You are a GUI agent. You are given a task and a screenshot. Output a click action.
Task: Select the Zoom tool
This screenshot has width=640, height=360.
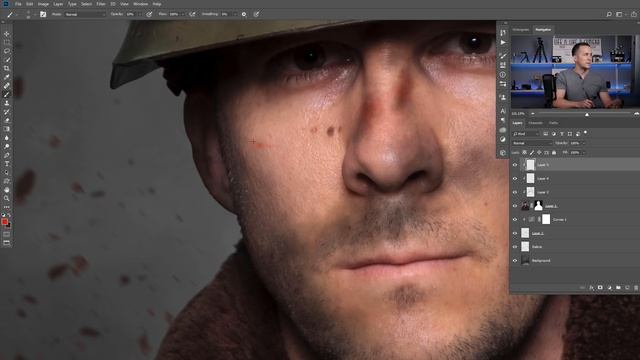(7, 198)
